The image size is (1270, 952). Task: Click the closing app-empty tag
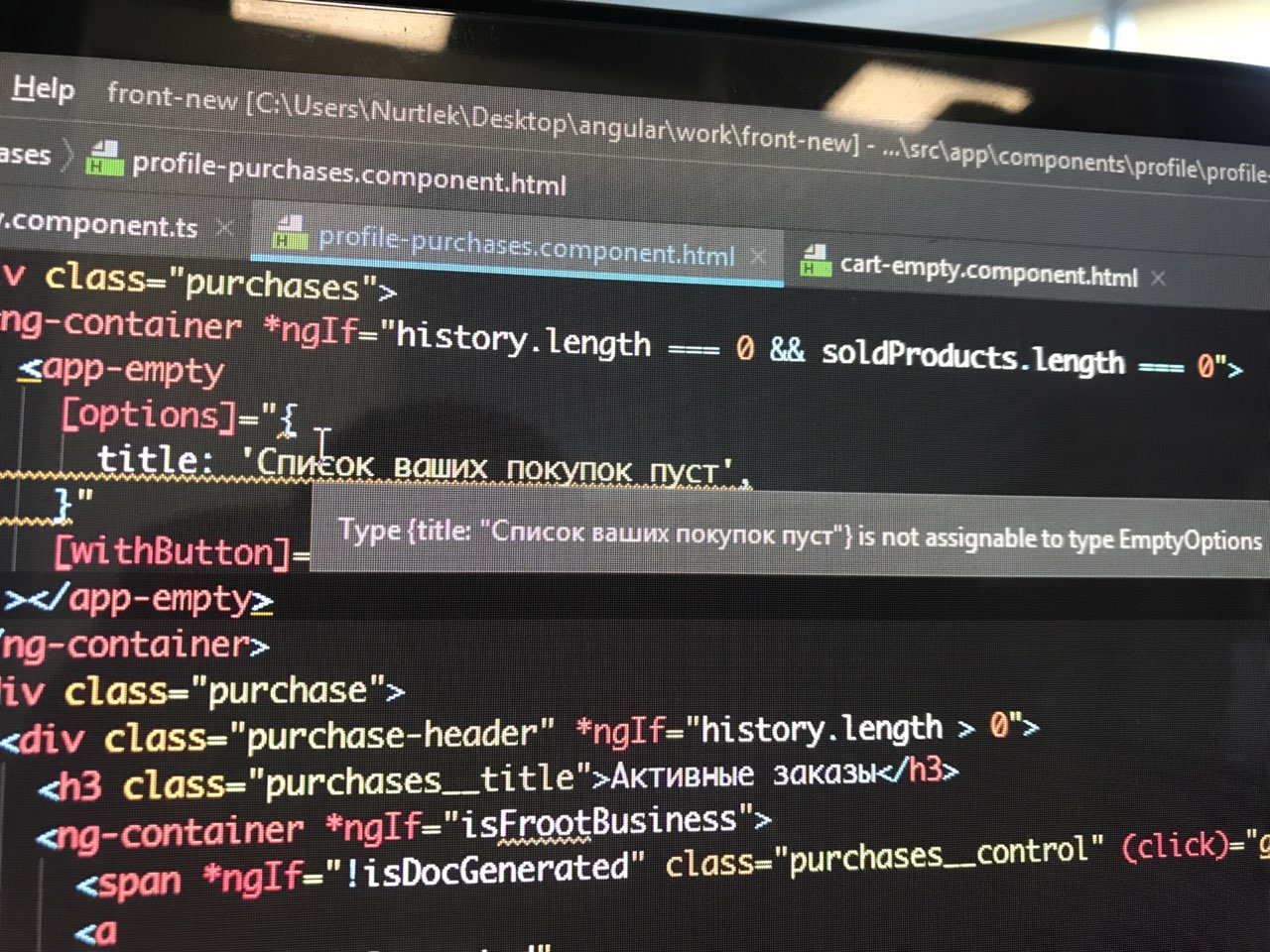pos(139,599)
